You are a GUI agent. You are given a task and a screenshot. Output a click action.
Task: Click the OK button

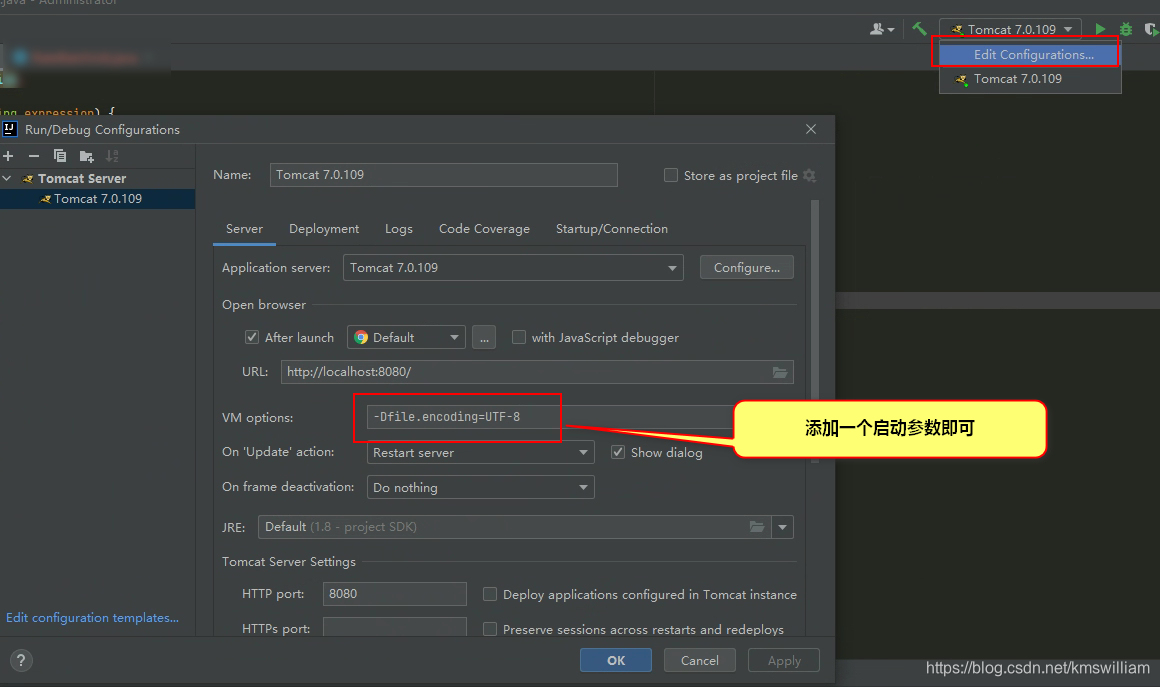[616, 660]
